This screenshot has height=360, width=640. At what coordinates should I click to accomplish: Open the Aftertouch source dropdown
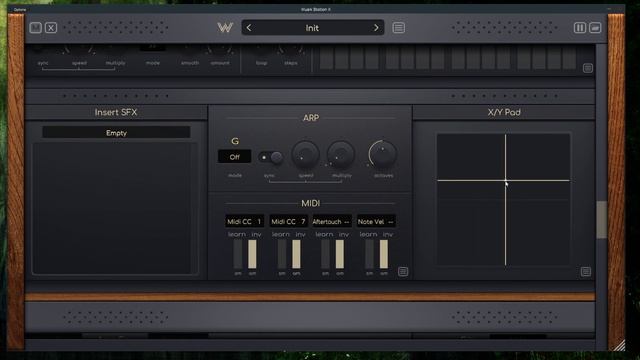click(x=331, y=222)
